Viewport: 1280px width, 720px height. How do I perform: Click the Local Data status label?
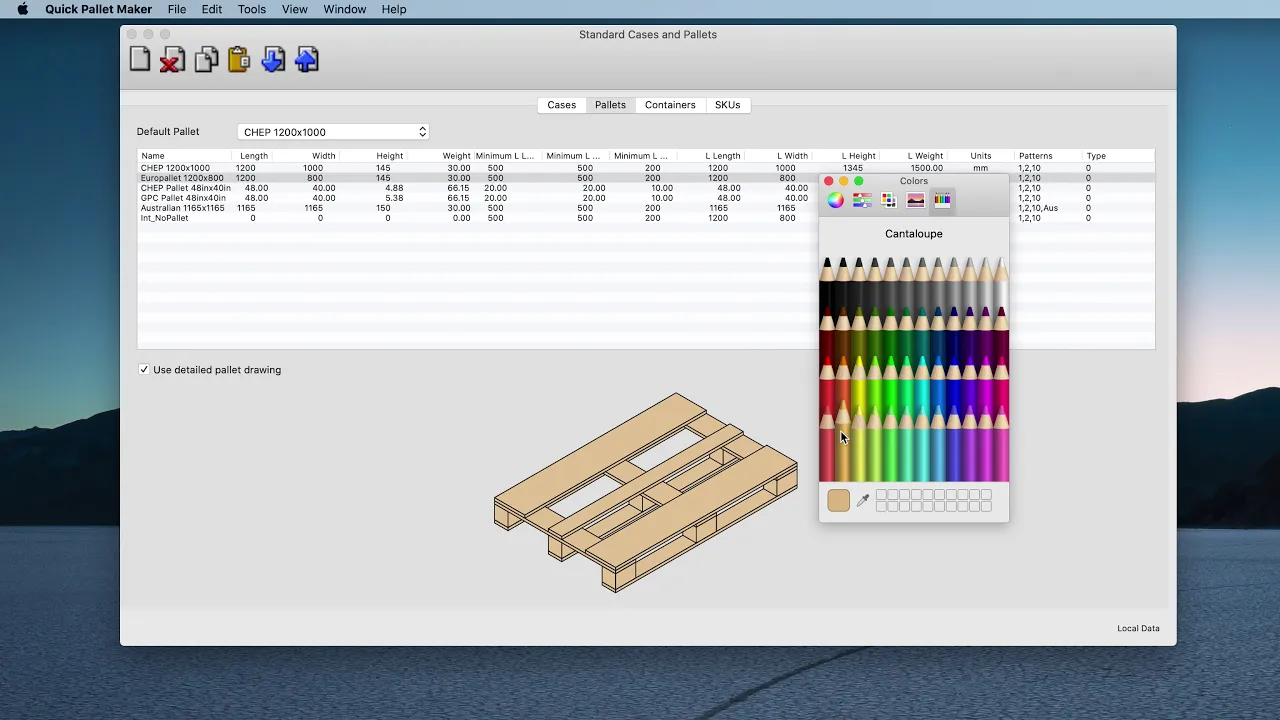pos(1138,629)
